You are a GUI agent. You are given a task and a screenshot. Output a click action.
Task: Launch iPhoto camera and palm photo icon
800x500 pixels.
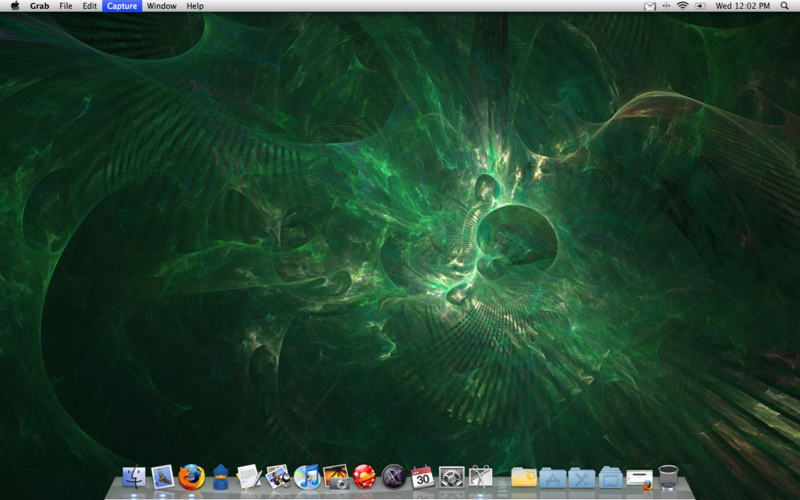[x=336, y=477]
